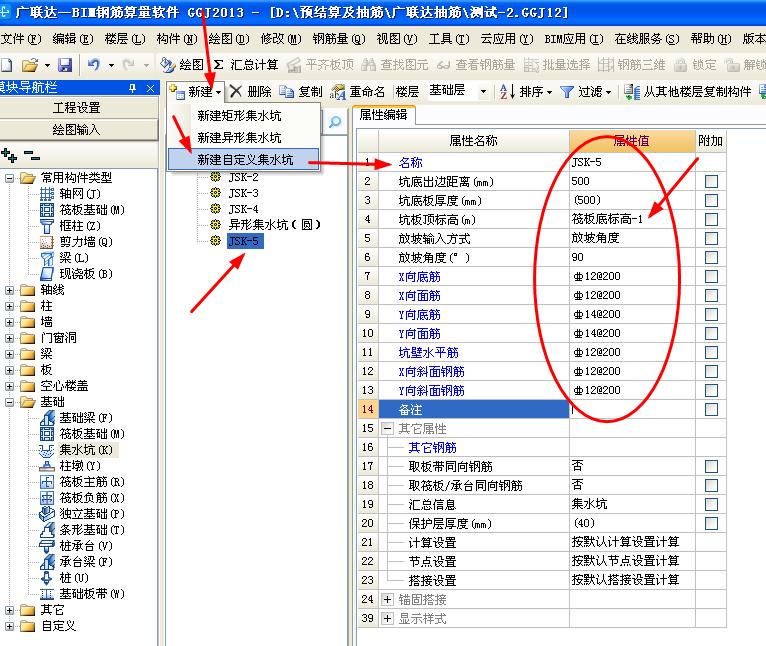Check 附加 box for 坑底出边距离
Viewport: 766px width, 646px height.
711,181
